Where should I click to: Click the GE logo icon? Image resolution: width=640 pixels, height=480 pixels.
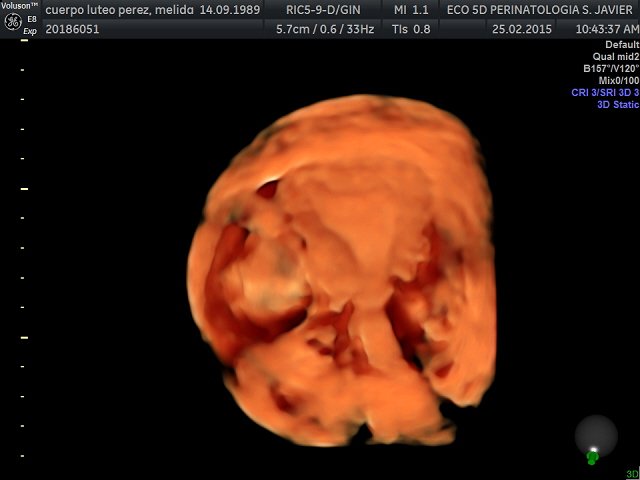pos(12,22)
